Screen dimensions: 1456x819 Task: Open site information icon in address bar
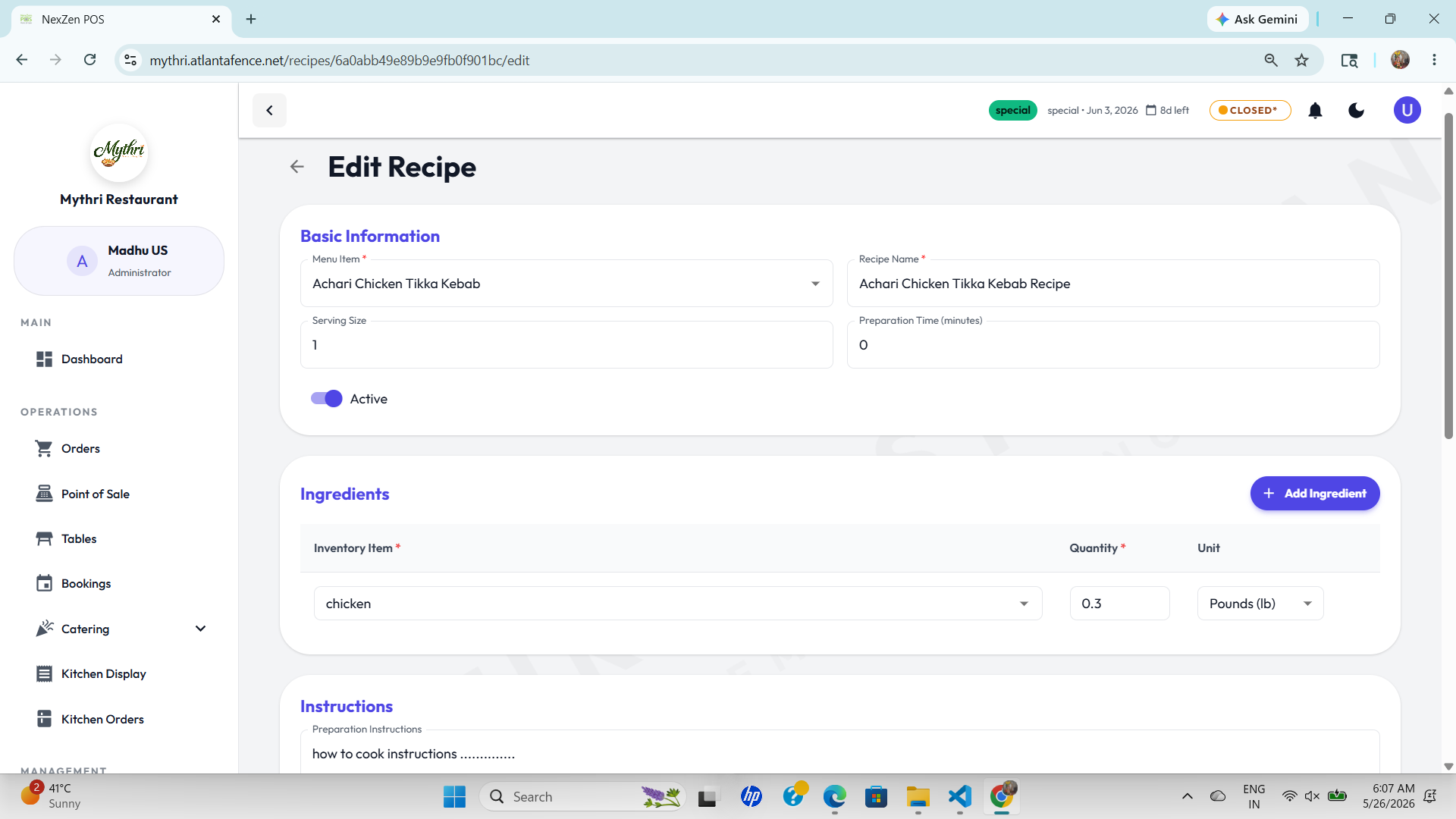pos(130,60)
